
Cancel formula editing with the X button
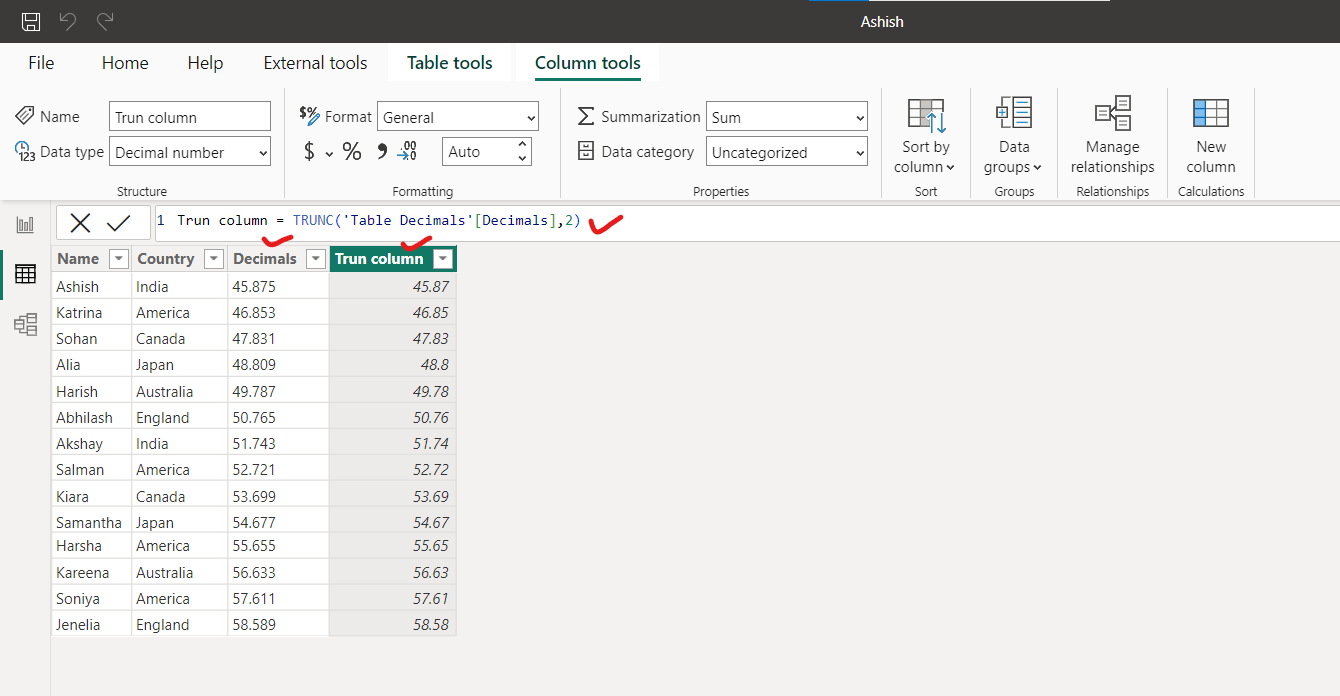pos(80,221)
